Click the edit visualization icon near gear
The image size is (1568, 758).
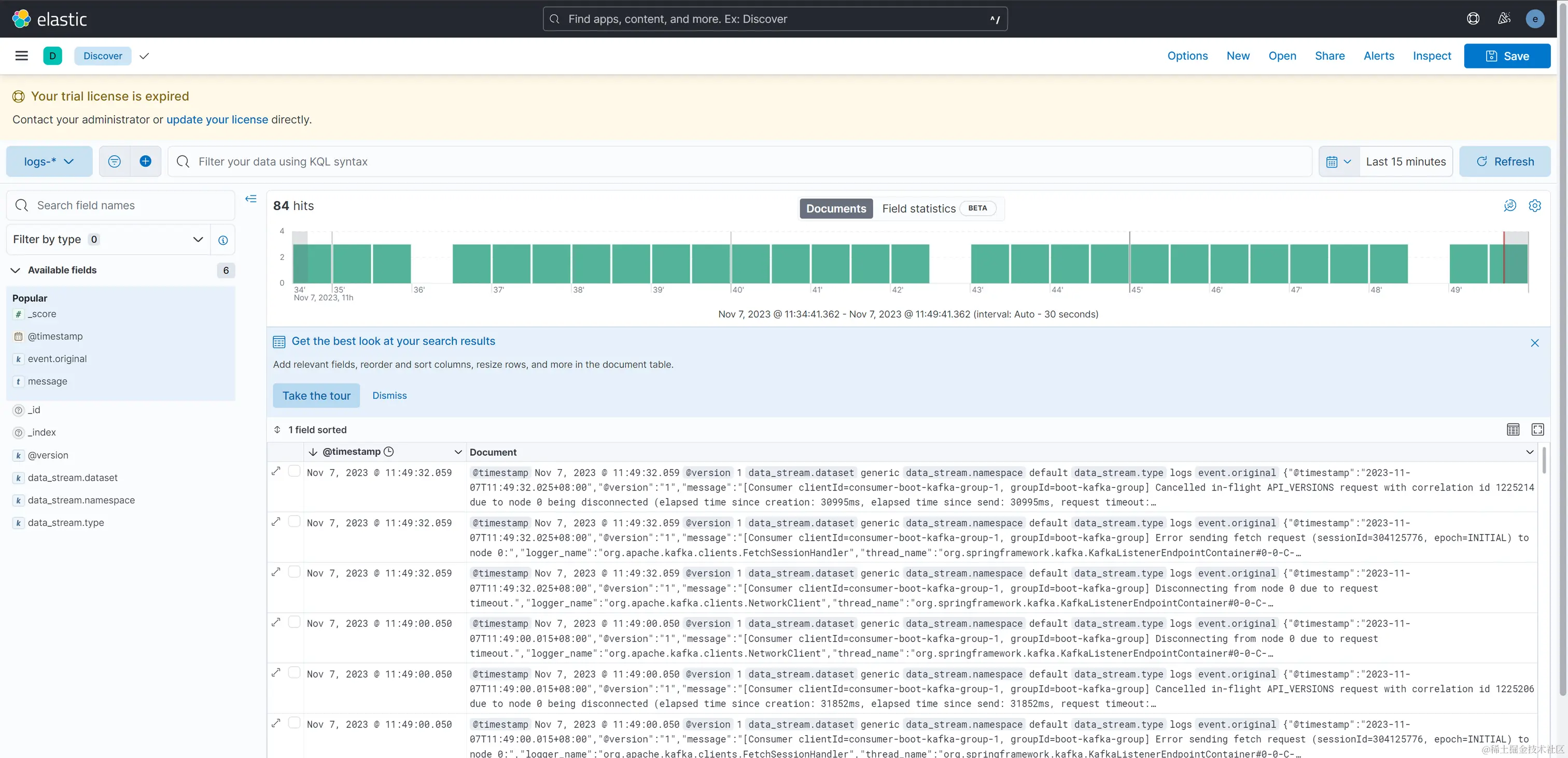tap(1509, 206)
